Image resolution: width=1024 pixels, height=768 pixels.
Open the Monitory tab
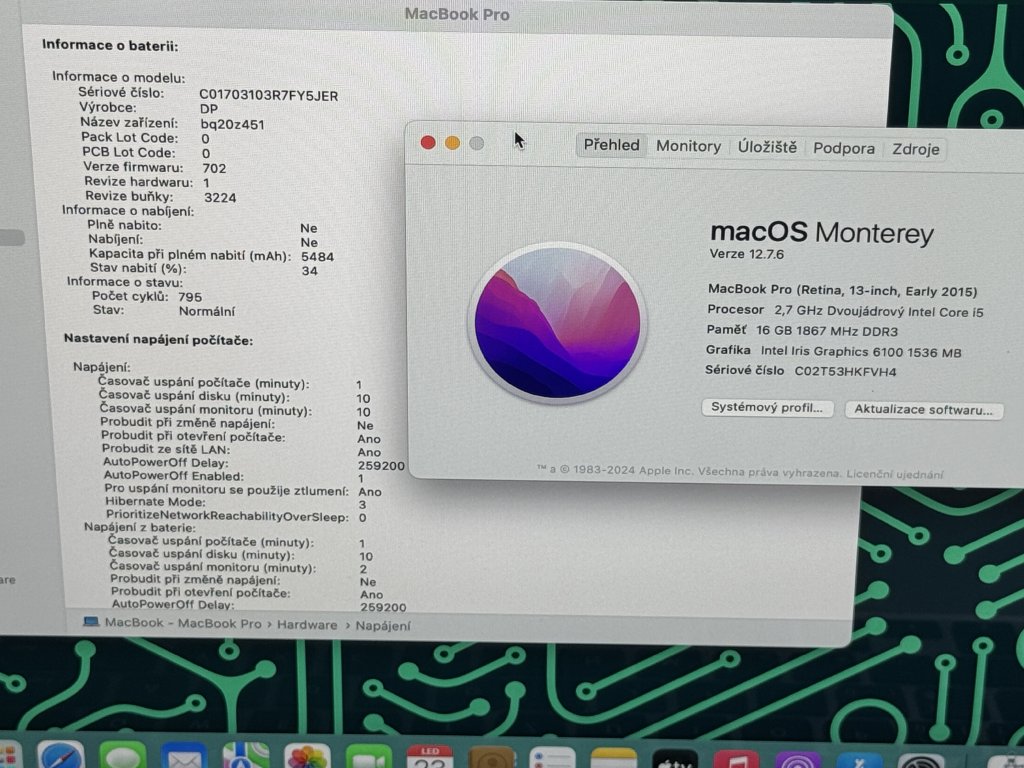pyautogui.click(x=688, y=146)
